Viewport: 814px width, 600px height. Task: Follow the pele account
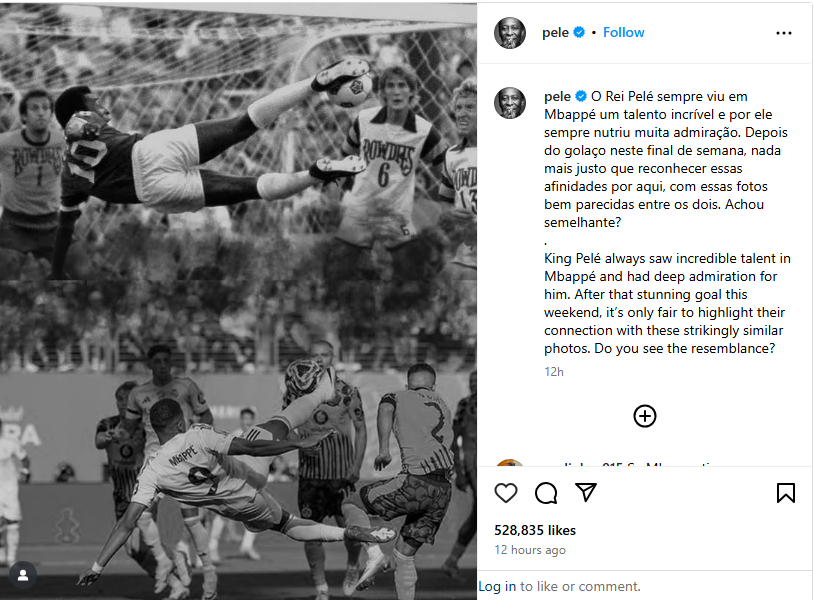[x=623, y=33]
